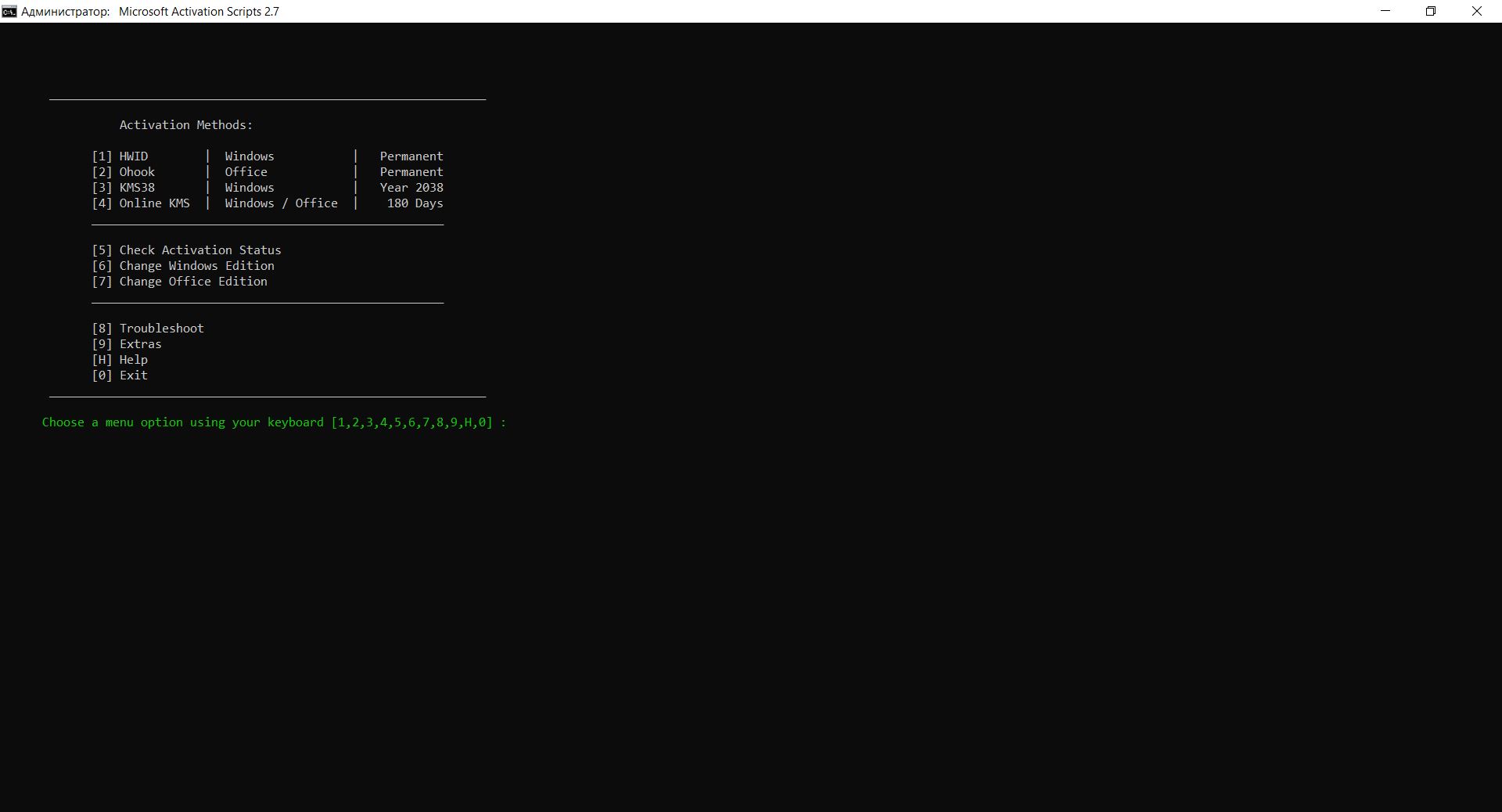
Task: Select '[7] Change Office Edition' line
Action: click(x=180, y=282)
